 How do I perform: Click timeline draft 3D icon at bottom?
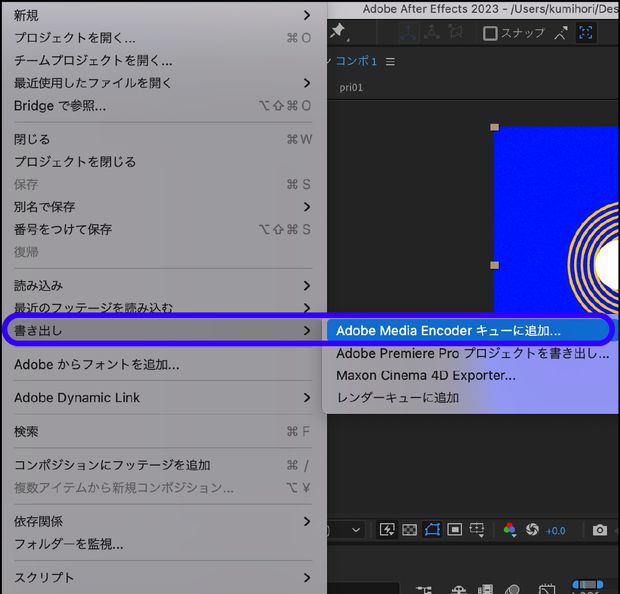424,589
